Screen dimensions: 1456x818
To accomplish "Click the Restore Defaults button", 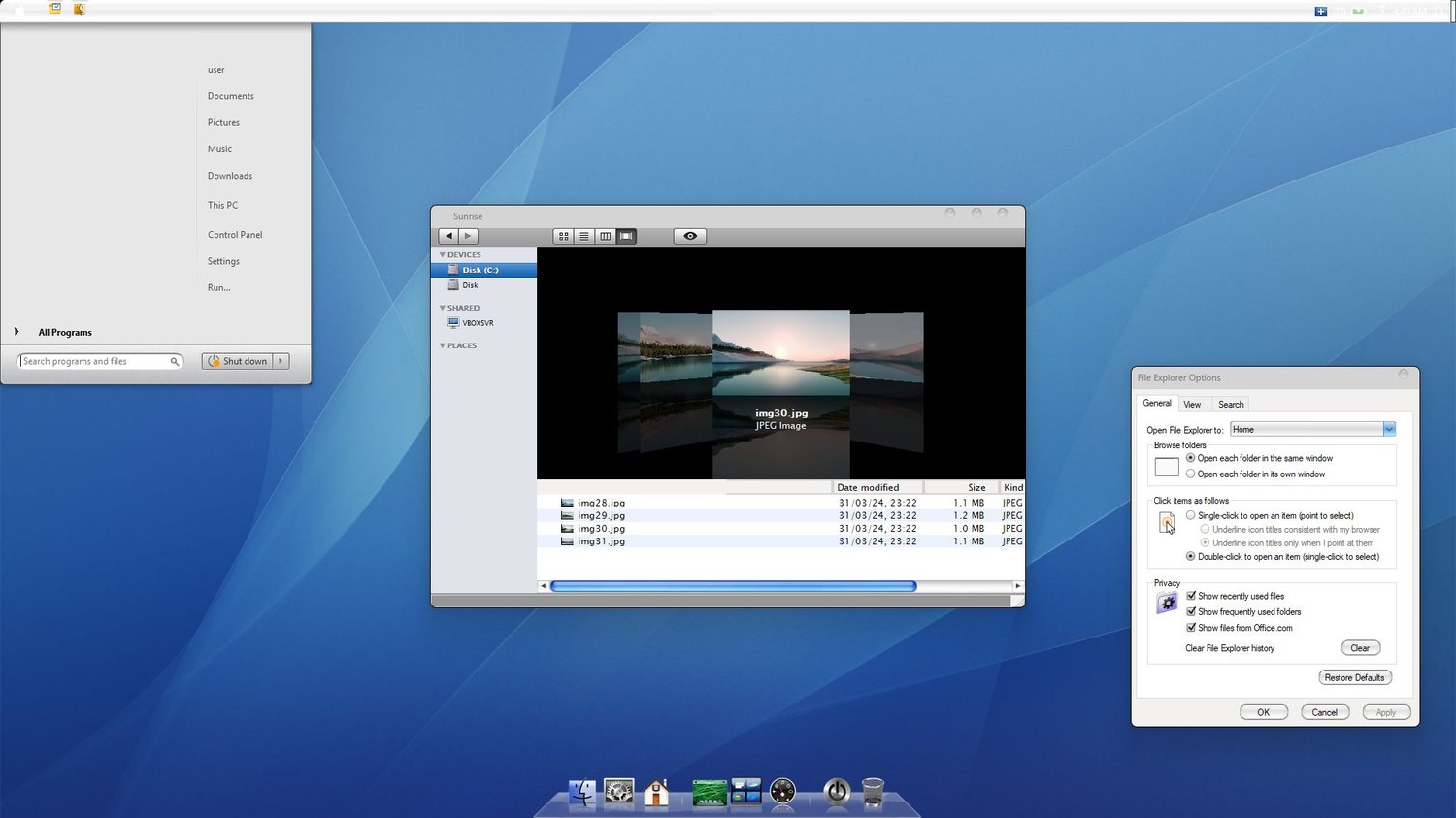I will [1354, 677].
